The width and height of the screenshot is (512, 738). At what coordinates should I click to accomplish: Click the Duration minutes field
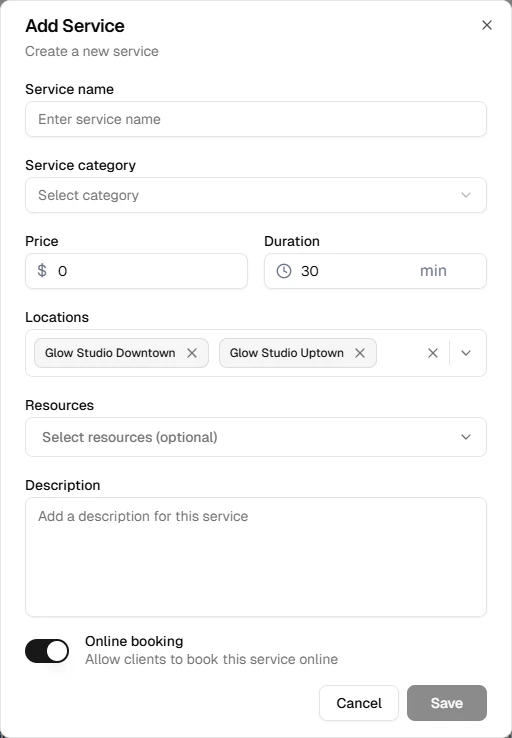[375, 271]
